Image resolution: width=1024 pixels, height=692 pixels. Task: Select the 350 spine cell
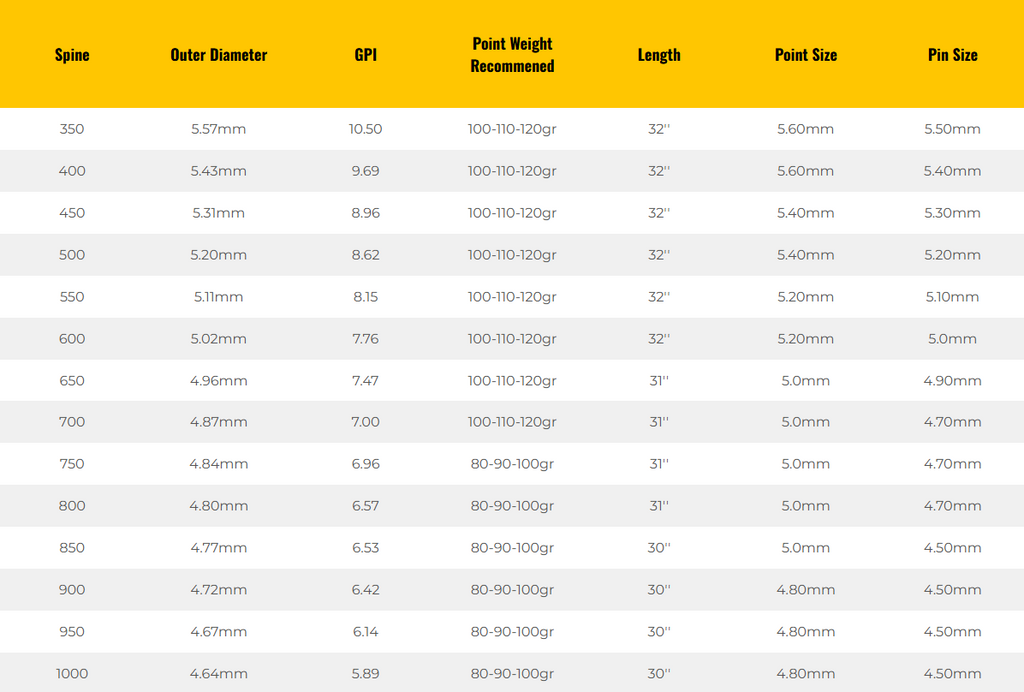(x=72, y=129)
